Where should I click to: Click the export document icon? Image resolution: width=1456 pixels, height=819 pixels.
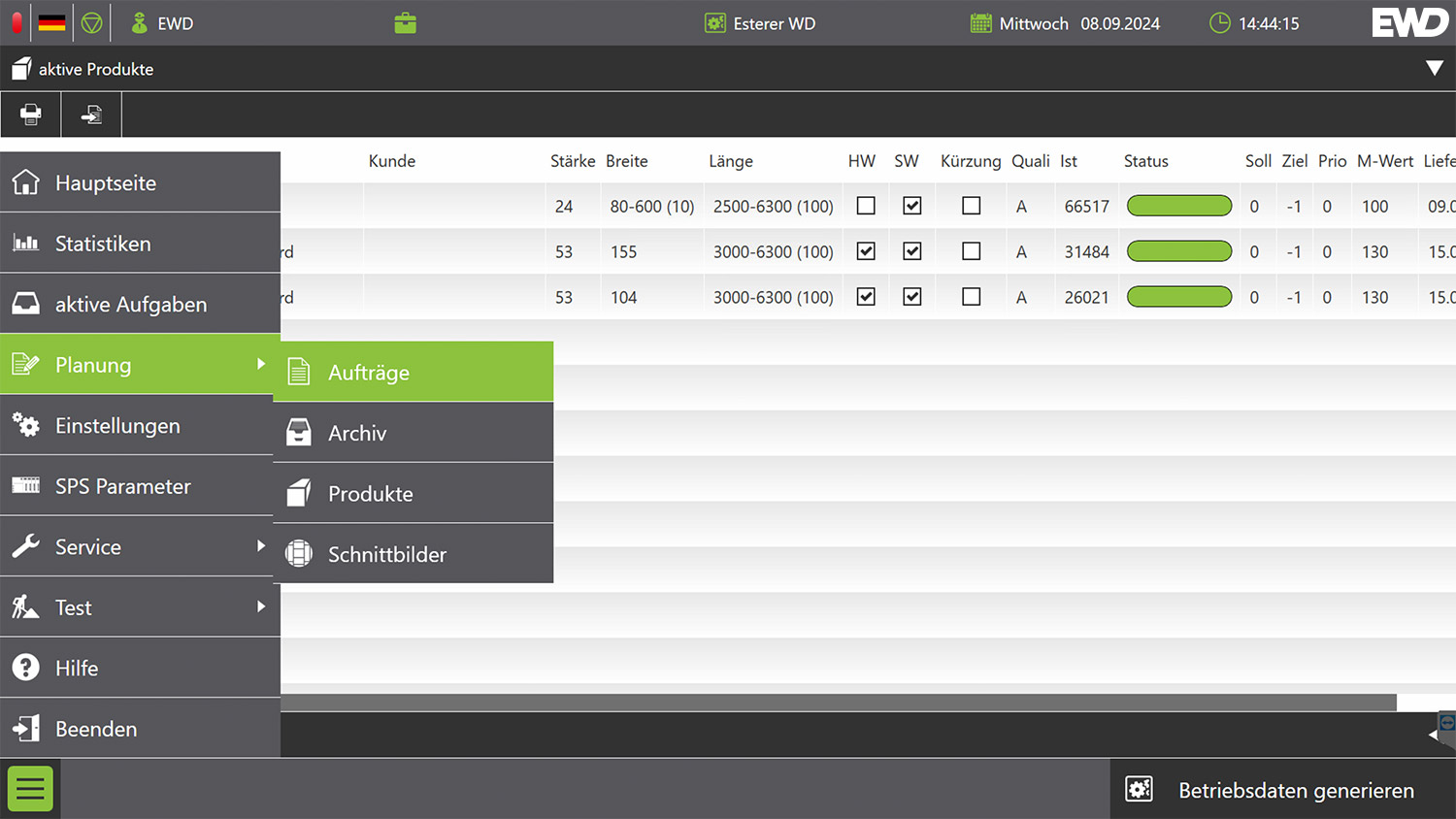pyautogui.click(x=91, y=115)
